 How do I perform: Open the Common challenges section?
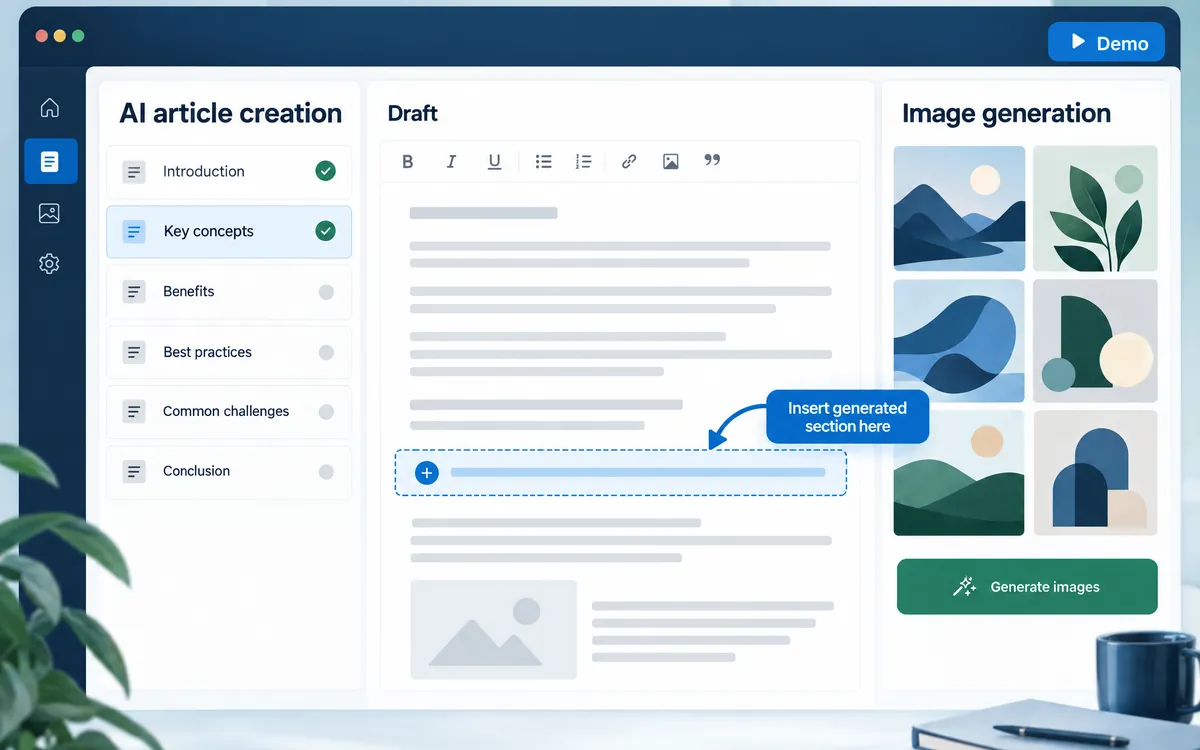pos(229,411)
